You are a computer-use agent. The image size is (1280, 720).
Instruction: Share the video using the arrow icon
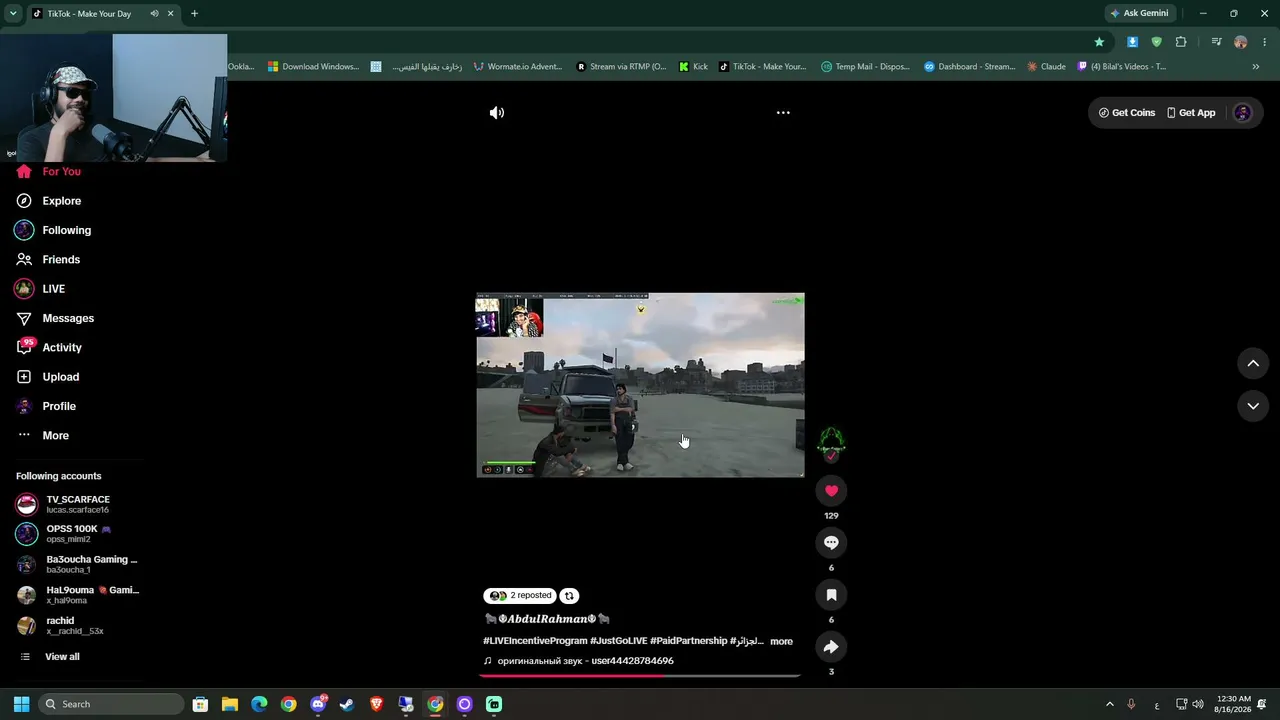[831, 646]
